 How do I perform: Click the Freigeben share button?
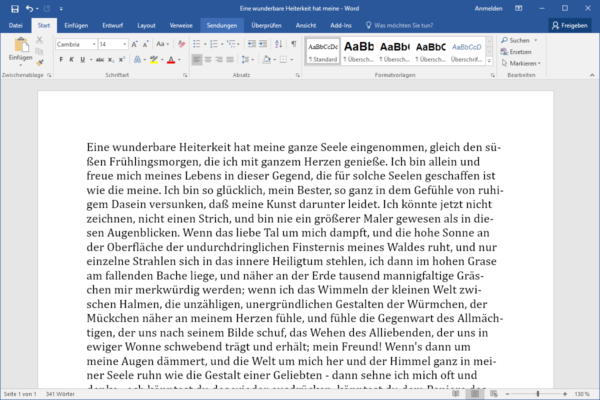570,26
